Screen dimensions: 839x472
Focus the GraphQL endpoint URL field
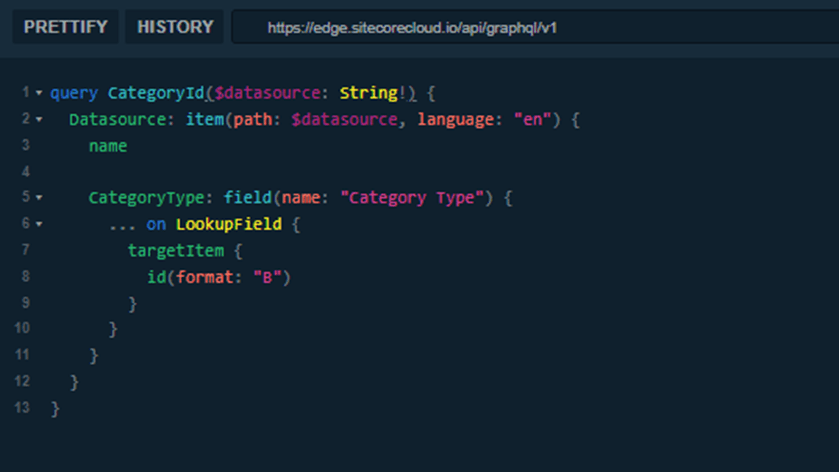pos(530,28)
